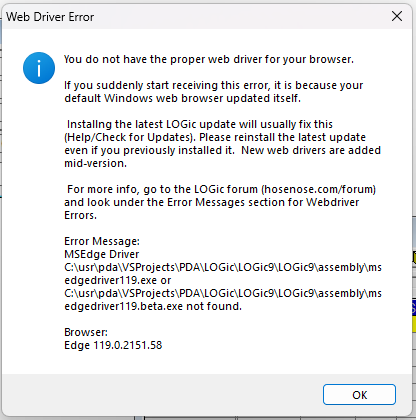416x420 pixels.
Task: Click the Edge 119.0.2151.58 version text
Action: tap(113, 345)
